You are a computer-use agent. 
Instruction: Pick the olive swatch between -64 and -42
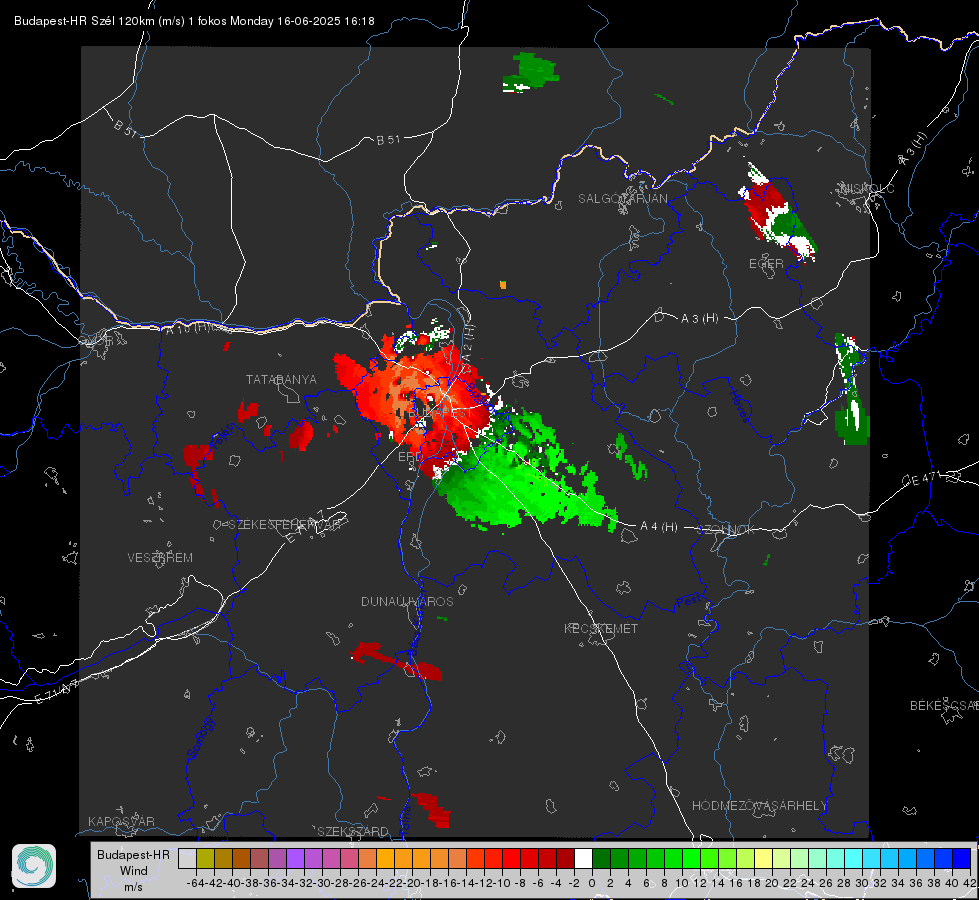pyautogui.click(x=205, y=858)
